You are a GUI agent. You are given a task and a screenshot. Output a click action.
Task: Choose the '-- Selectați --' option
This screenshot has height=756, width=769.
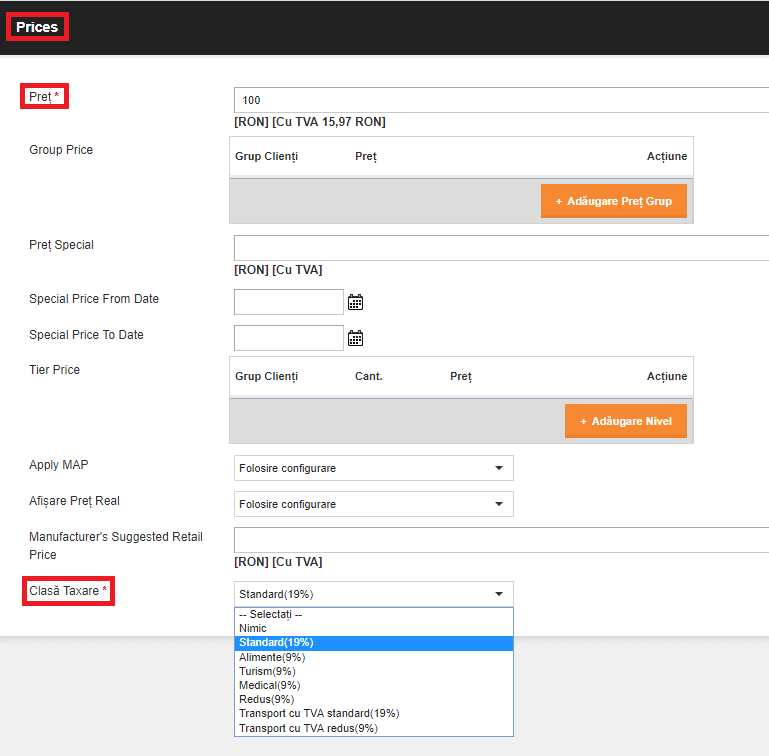click(374, 614)
